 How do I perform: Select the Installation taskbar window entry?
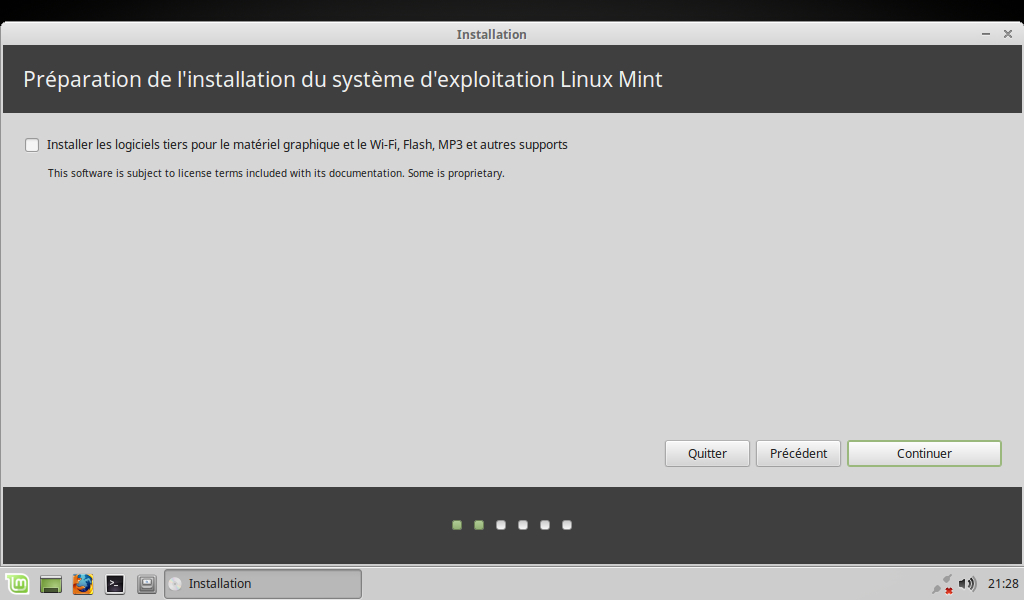click(x=263, y=584)
